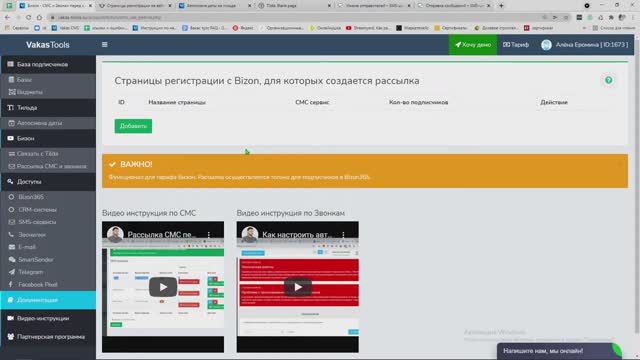Click channel avatar on Рассылка СМС video
The width and height of the screenshot is (640, 360).
tap(115, 234)
